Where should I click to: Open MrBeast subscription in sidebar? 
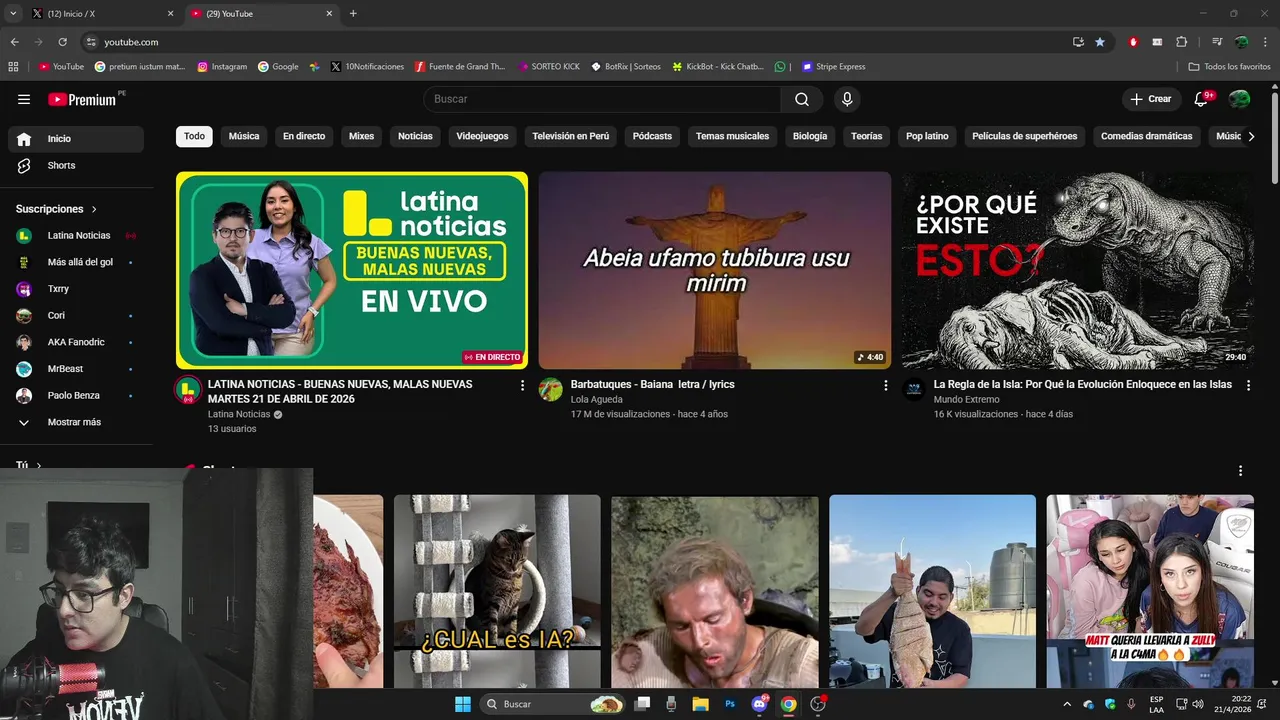coord(76,369)
